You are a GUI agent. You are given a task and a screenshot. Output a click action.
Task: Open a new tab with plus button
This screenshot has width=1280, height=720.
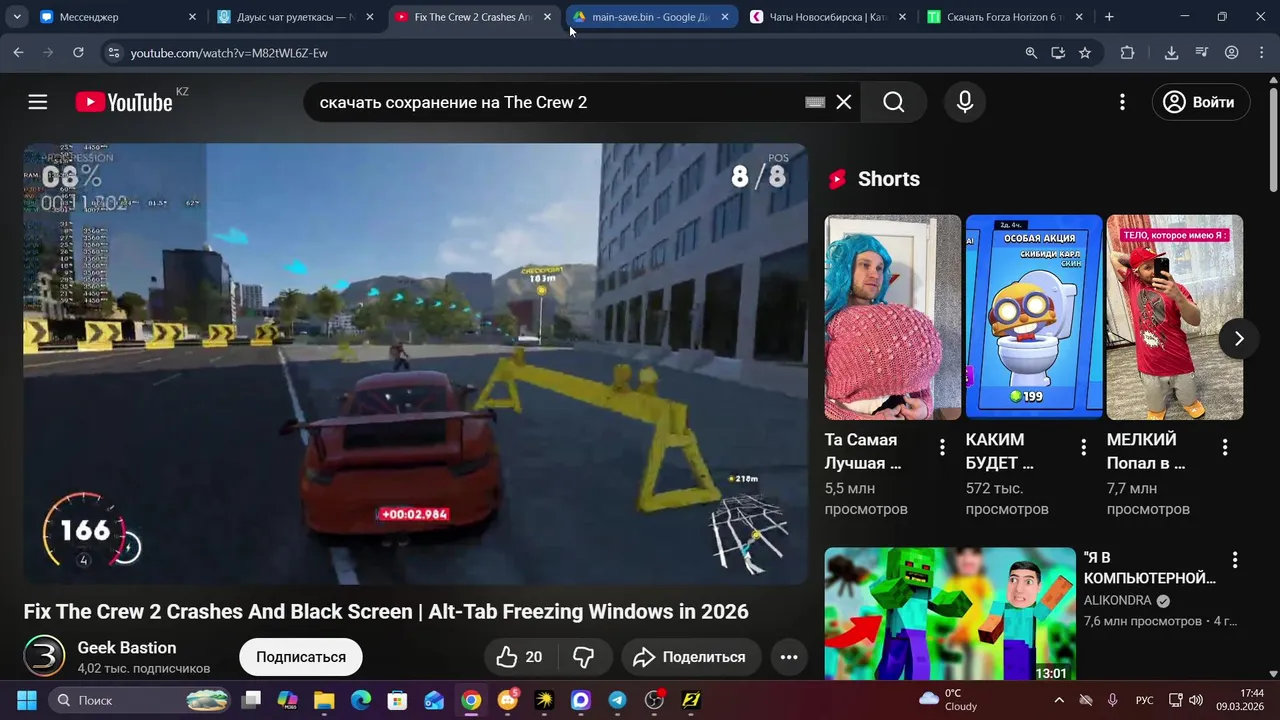click(1109, 17)
